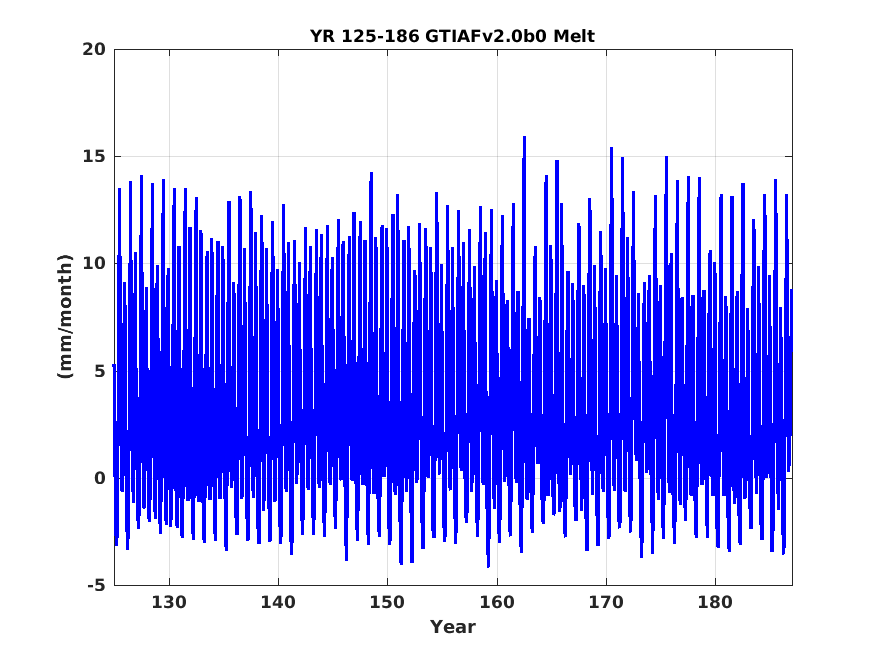Click the x-axis tick label '180'
Screen dimensions: 875x656
(715, 602)
